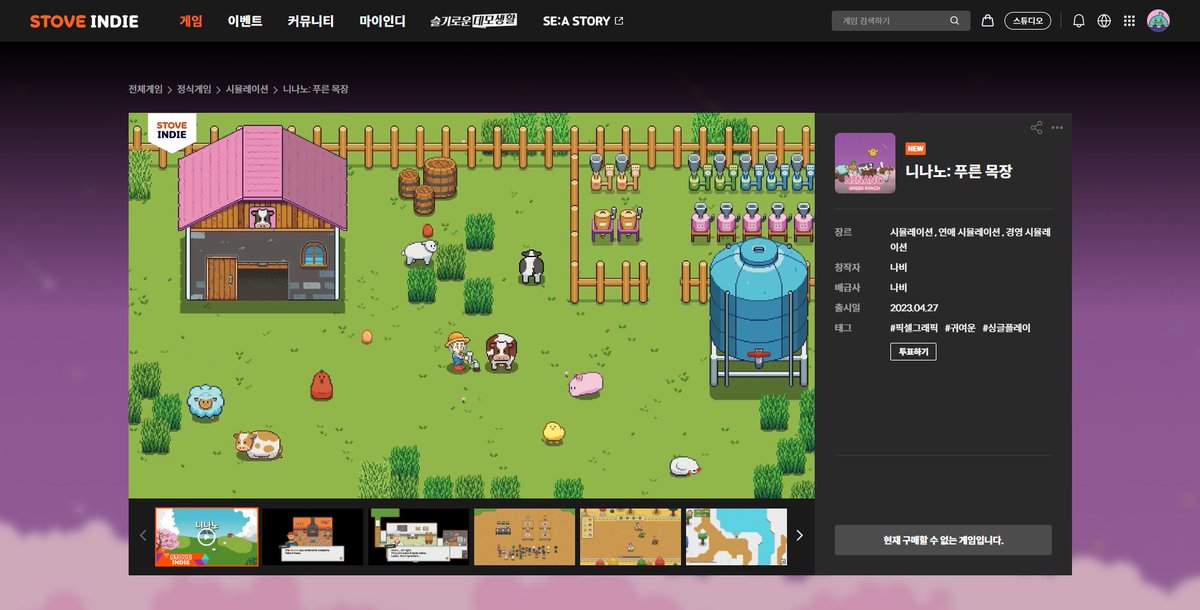Click publisher name 나비 next to 배급사
Image resolution: width=1200 pixels, height=610 pixels.
tap(899, 287)
